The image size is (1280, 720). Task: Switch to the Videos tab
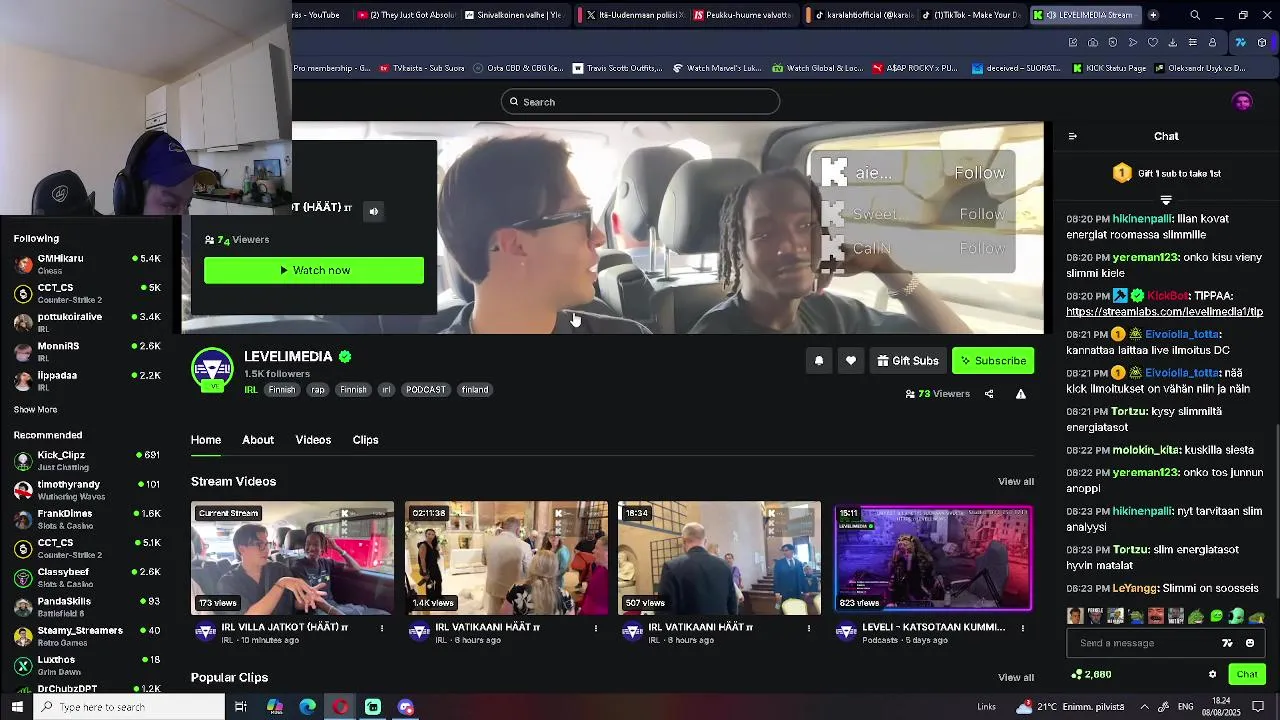[x=313, y=440]
